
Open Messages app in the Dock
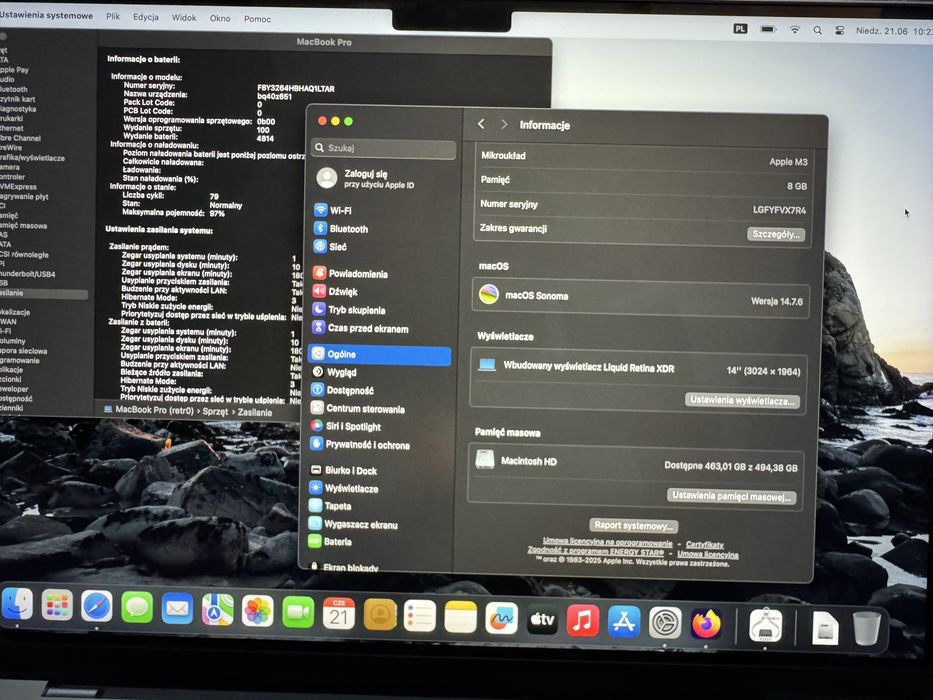[x=137, y=608]
